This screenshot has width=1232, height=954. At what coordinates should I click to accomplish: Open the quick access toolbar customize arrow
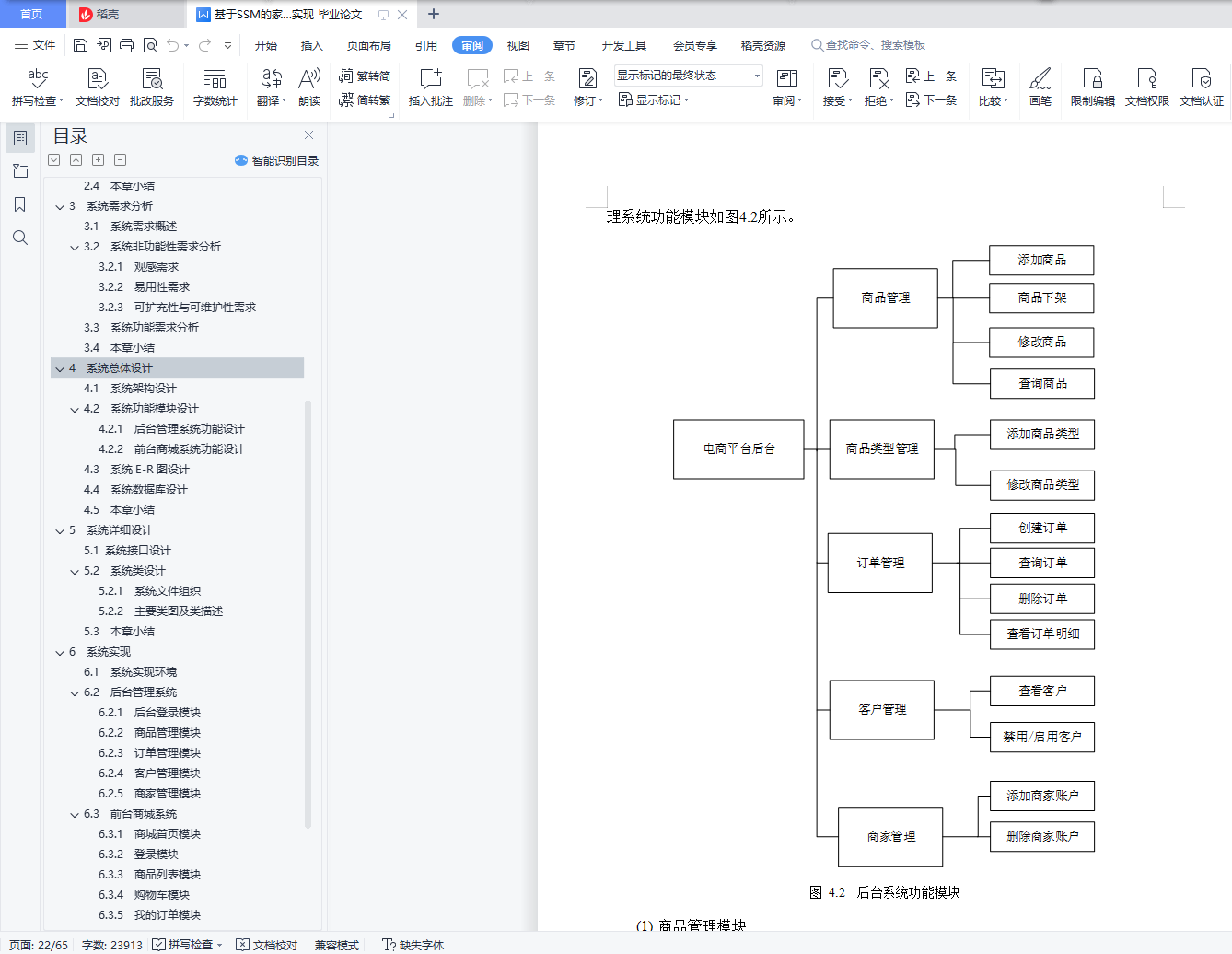(x=227, y=45)
